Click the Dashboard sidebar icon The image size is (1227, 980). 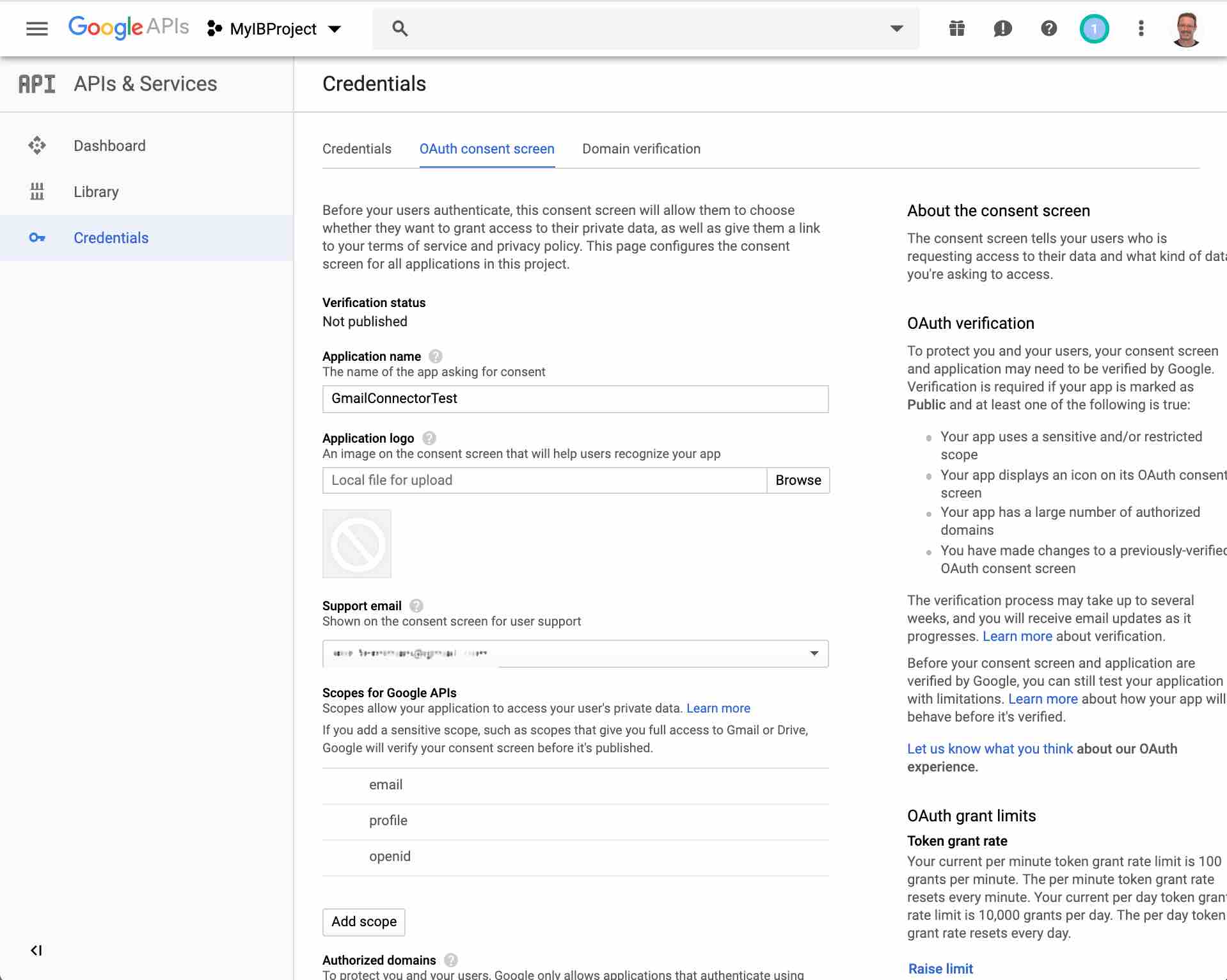coord(37,146)
